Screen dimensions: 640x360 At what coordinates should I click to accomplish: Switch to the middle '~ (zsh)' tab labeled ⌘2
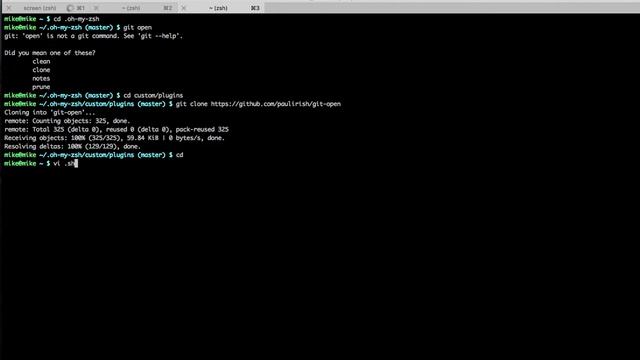131,8
